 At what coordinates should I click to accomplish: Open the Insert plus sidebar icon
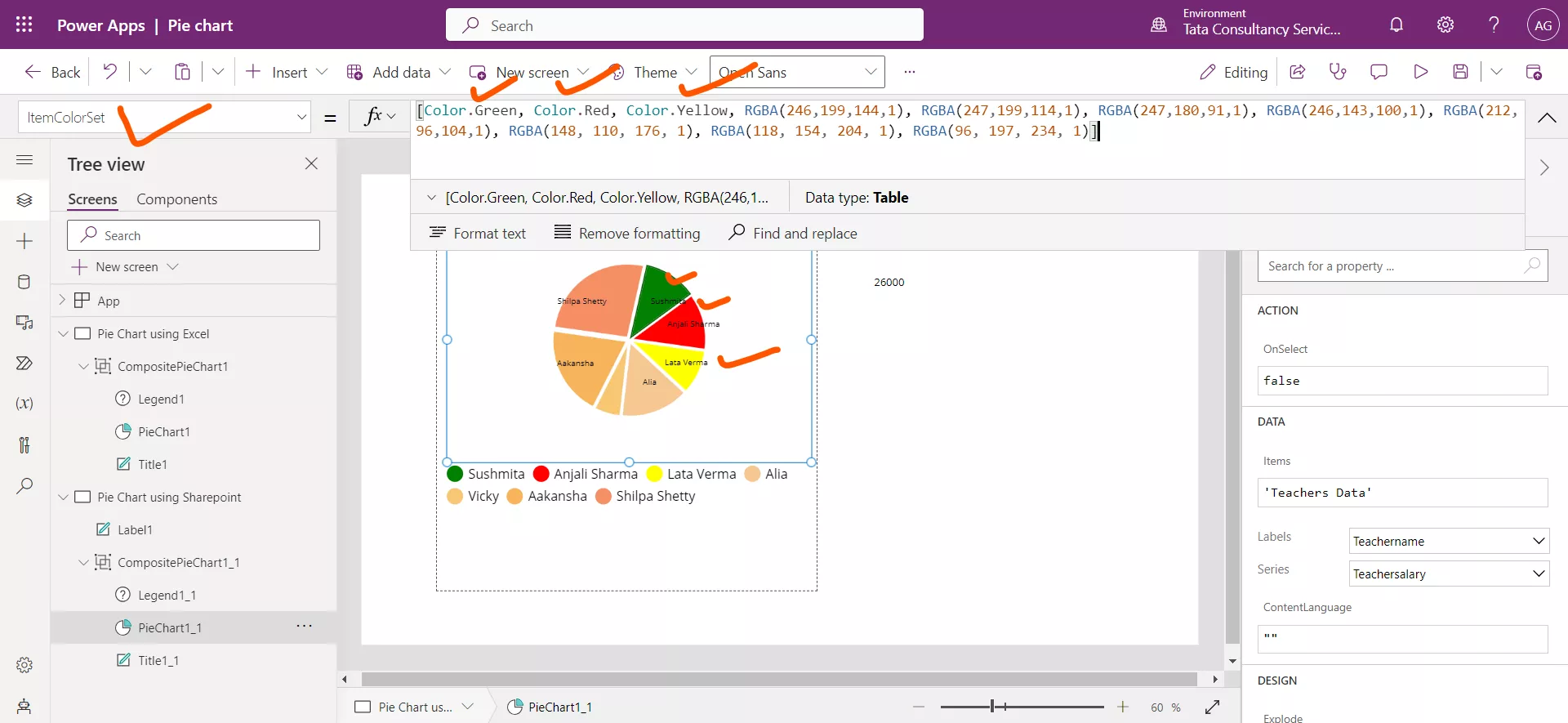[x=24, y=241]
